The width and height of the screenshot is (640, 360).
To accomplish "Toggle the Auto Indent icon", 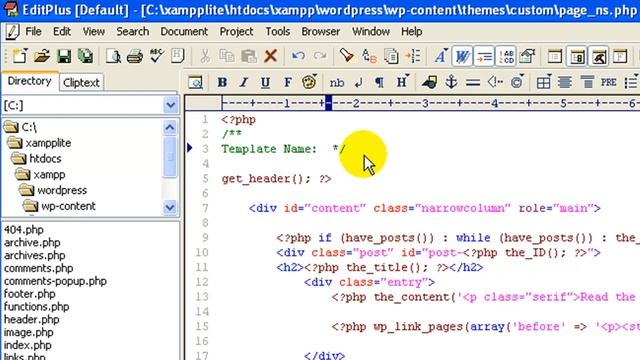I will pyautogui.click(x=484, y=56).
